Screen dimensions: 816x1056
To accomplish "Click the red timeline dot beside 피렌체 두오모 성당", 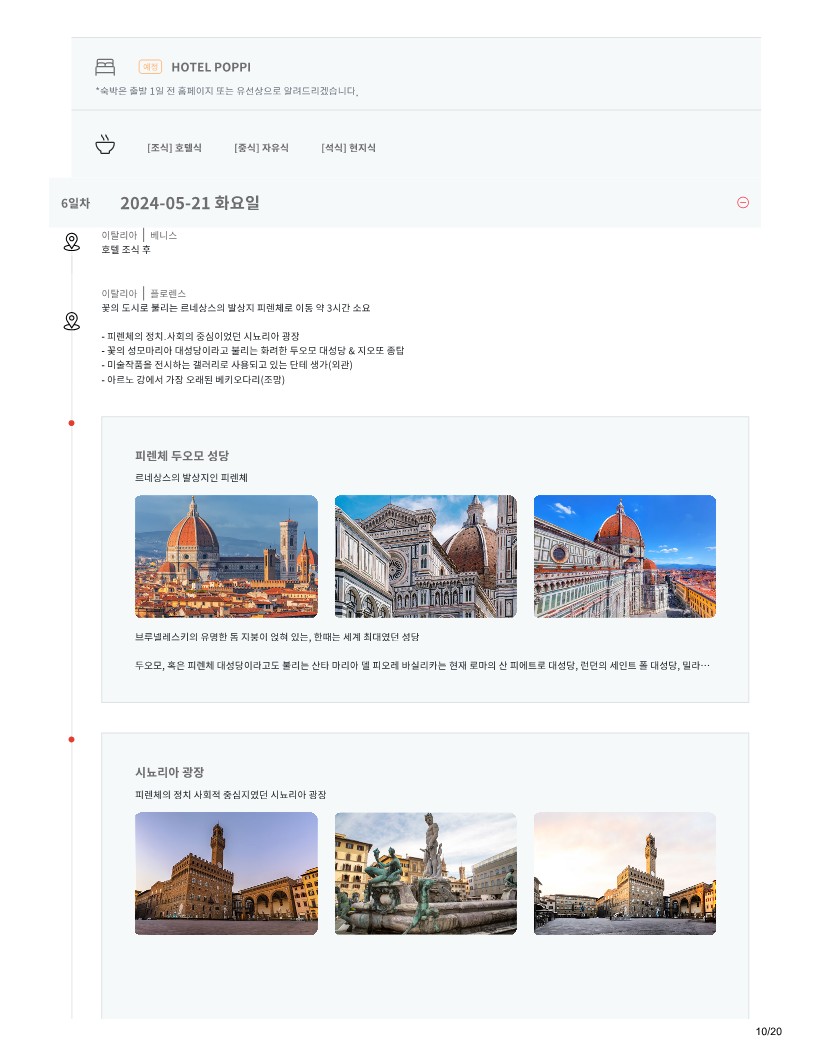I will tap(71, 423).
